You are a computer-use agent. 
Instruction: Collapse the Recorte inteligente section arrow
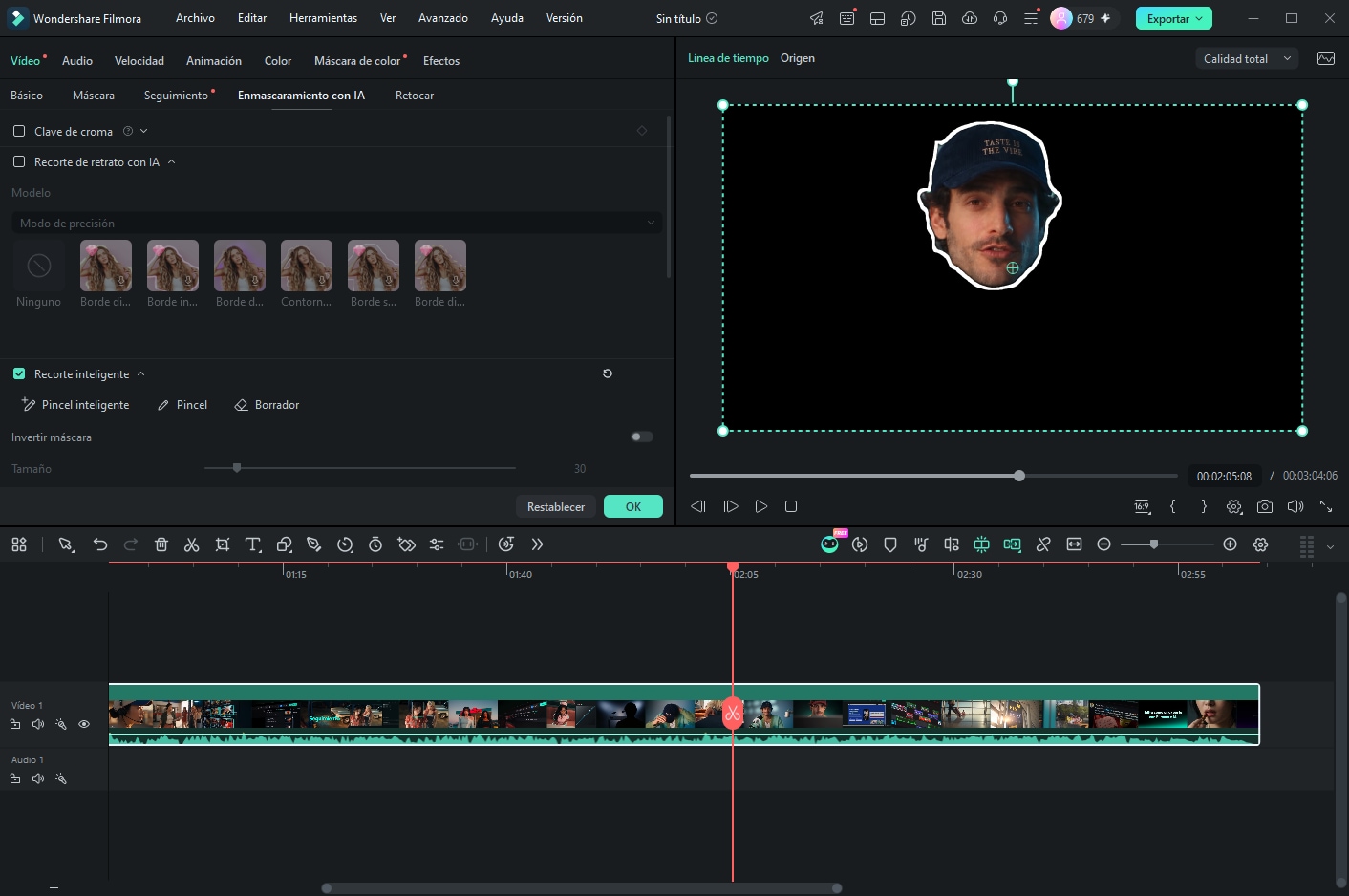tap(140, 373)
